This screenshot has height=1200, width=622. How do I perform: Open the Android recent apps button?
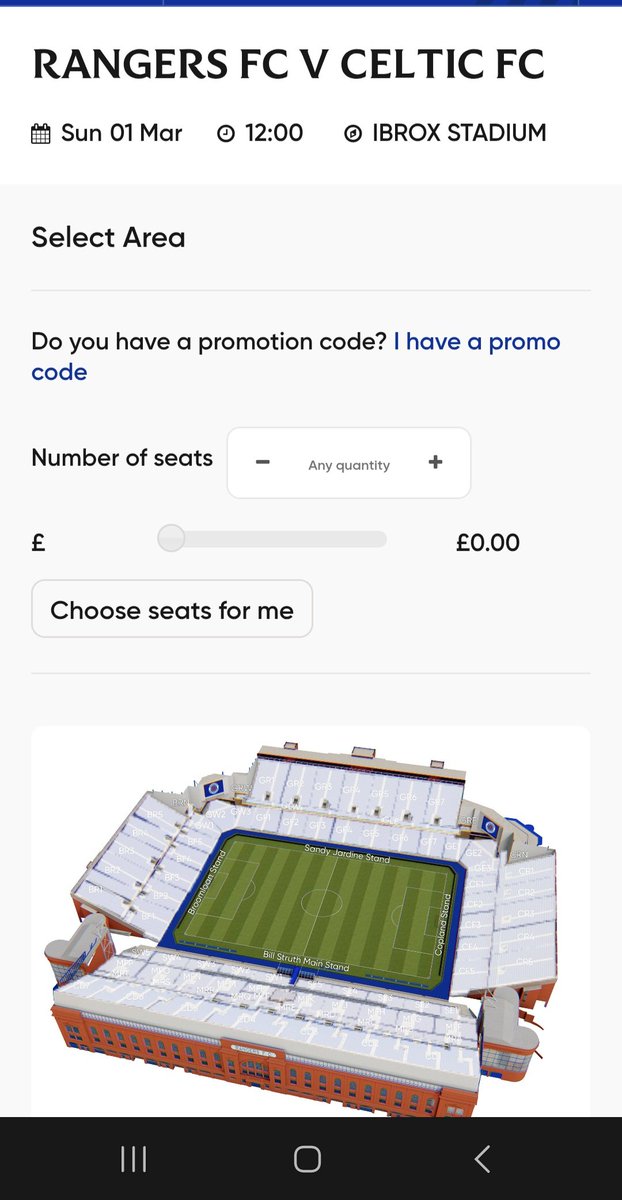point(133,1159)
